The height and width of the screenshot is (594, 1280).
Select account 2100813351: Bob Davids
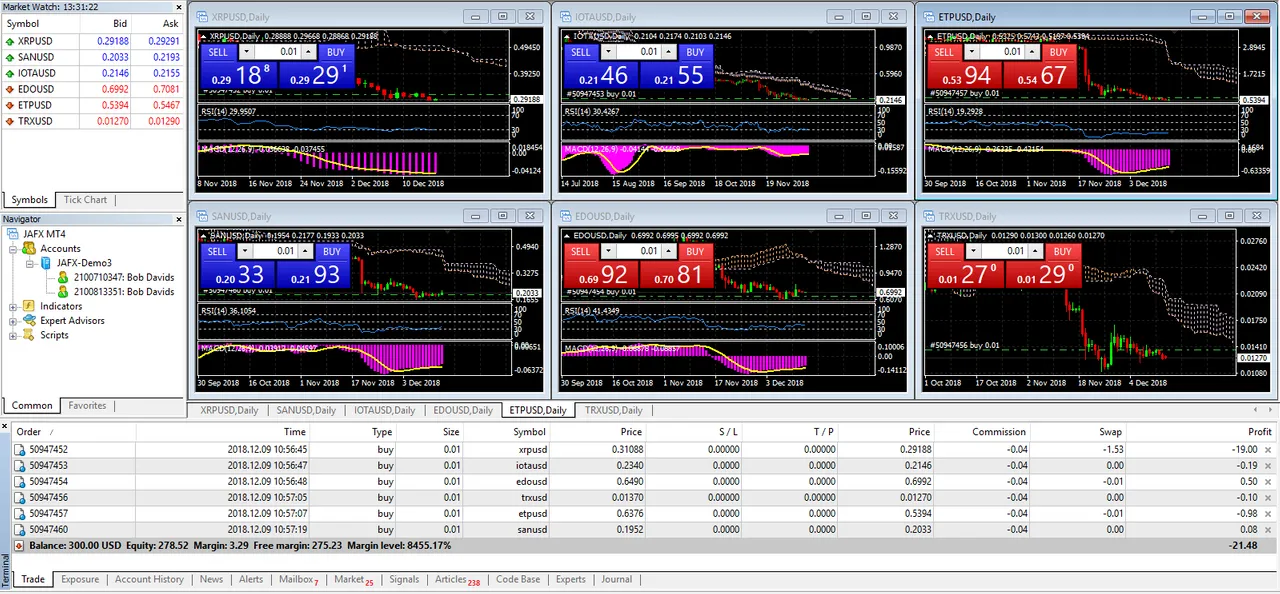coord(123,292)
